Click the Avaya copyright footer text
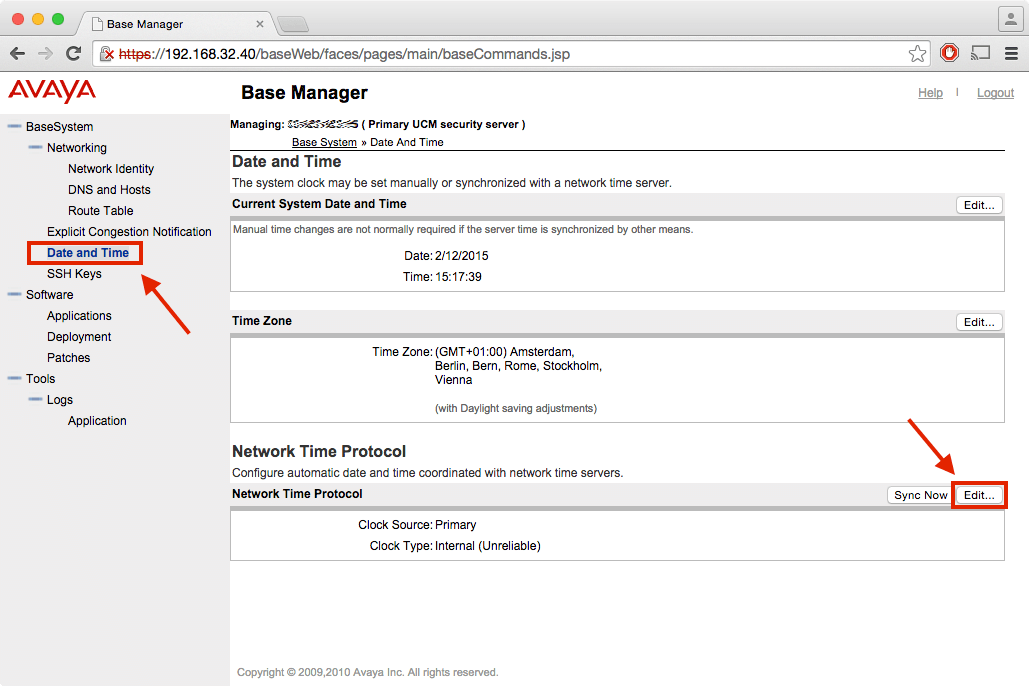 pyautogui.click(x=368, y=672)
